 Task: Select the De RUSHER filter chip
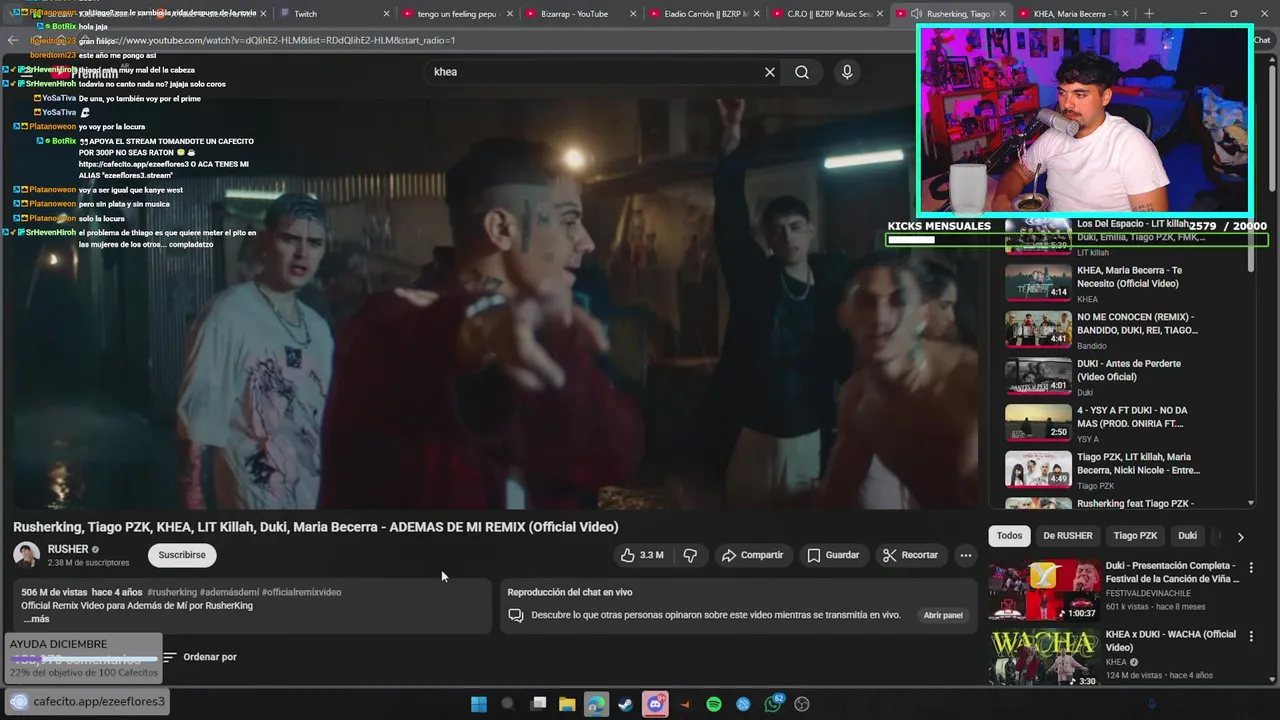click(x=1068, y=536)
